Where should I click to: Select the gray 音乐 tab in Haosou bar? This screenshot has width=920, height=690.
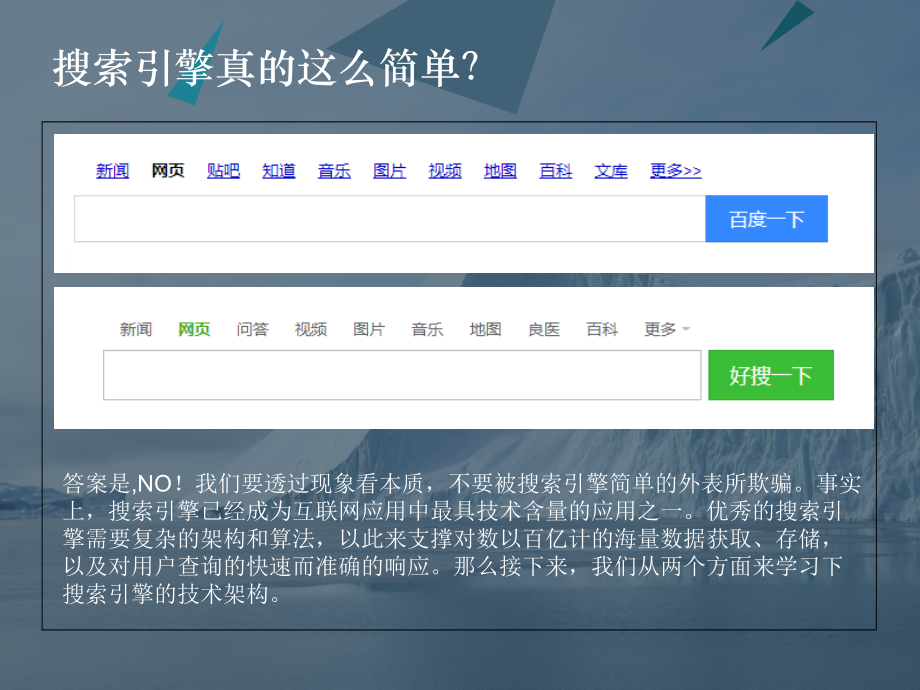coord(427,329)
